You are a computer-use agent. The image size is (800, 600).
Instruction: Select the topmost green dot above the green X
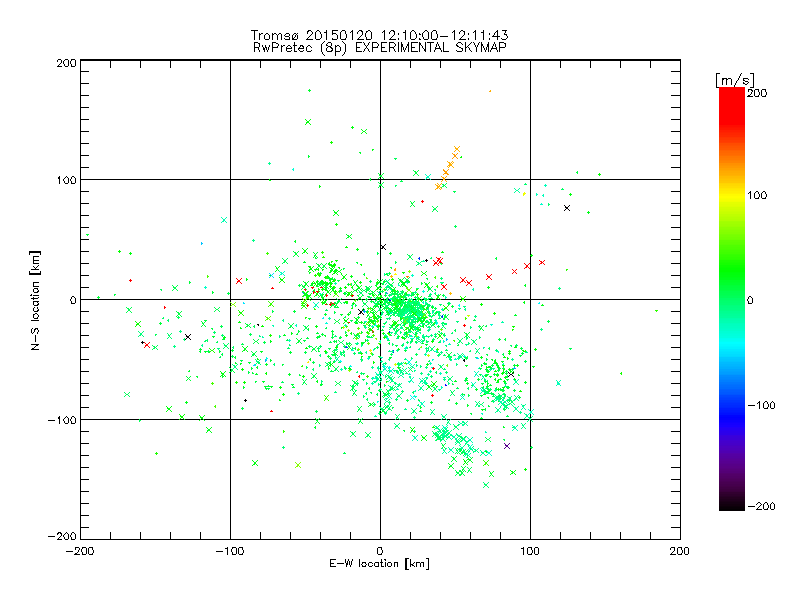[x=310, y=91]
